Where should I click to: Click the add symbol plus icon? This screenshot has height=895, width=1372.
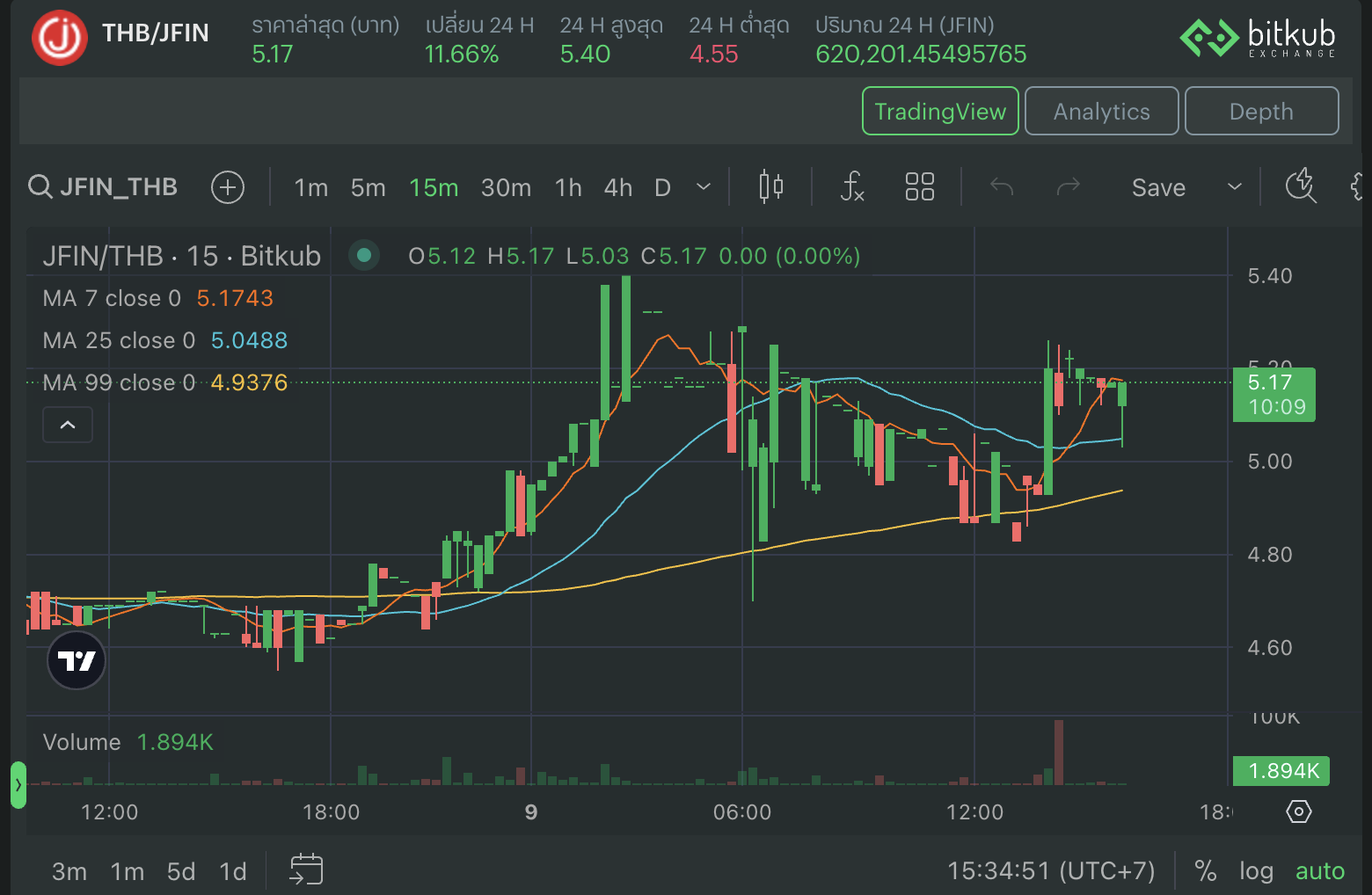pyautogui.click(x=228, y=186)
